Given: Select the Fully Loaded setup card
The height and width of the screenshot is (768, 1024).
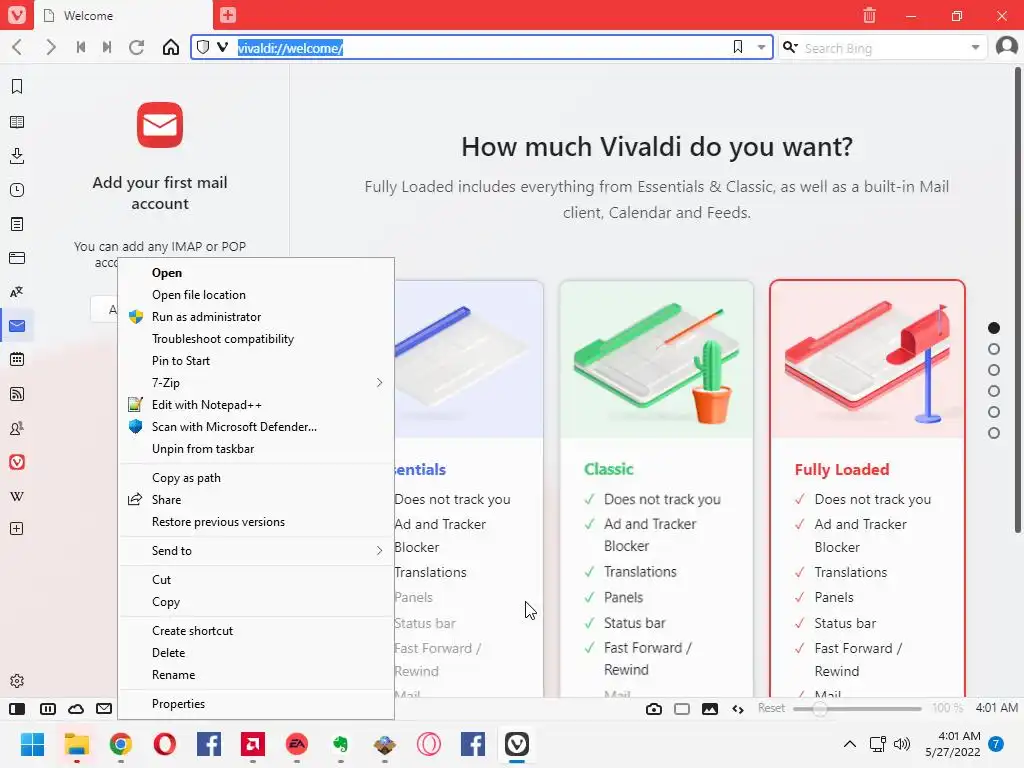Looking at the screenshot, I should [x=867, y=488].
